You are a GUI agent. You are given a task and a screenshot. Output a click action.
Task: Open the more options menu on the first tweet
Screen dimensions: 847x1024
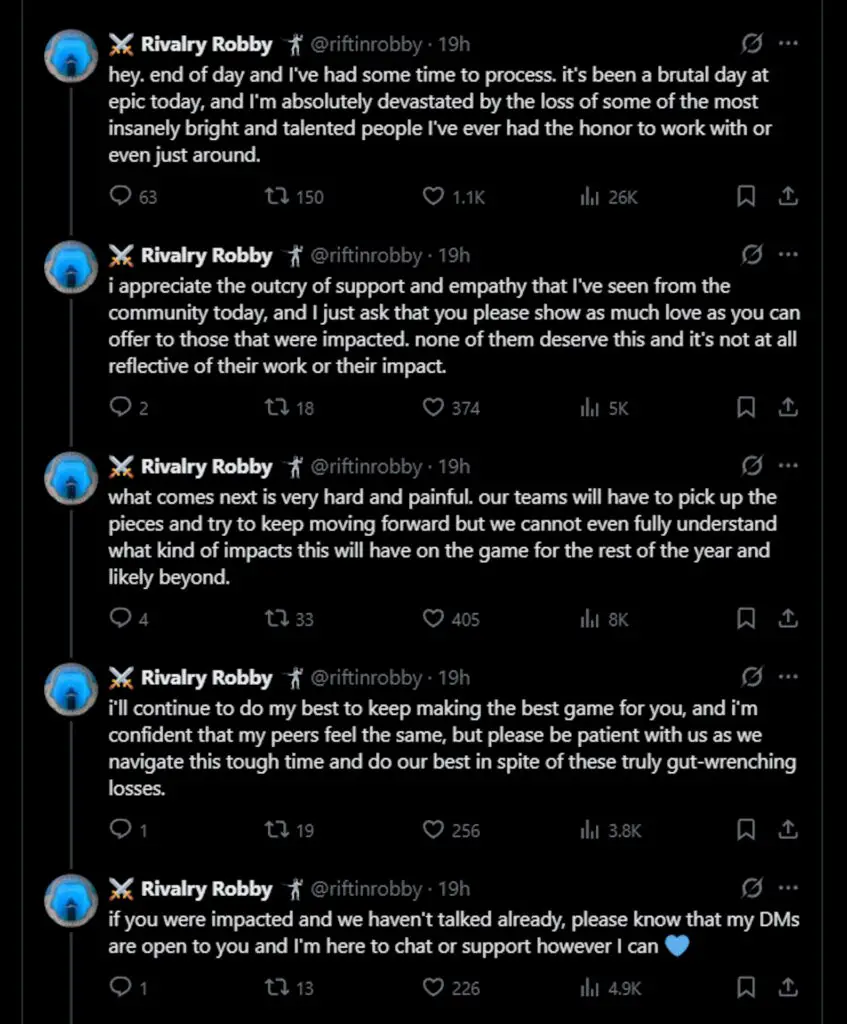coord(788,44)
